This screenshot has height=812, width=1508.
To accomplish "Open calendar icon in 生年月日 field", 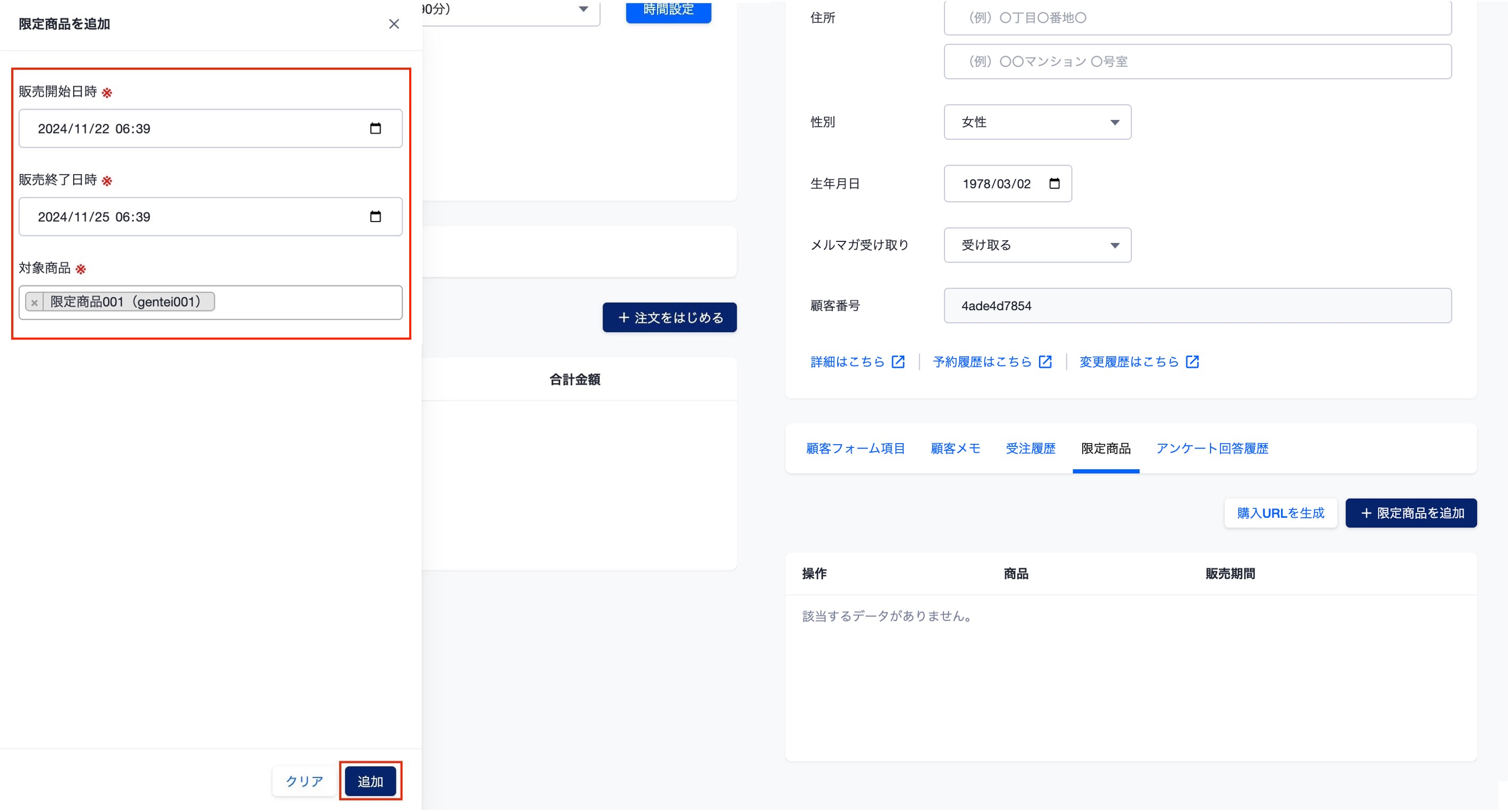I will [1054, 184].
